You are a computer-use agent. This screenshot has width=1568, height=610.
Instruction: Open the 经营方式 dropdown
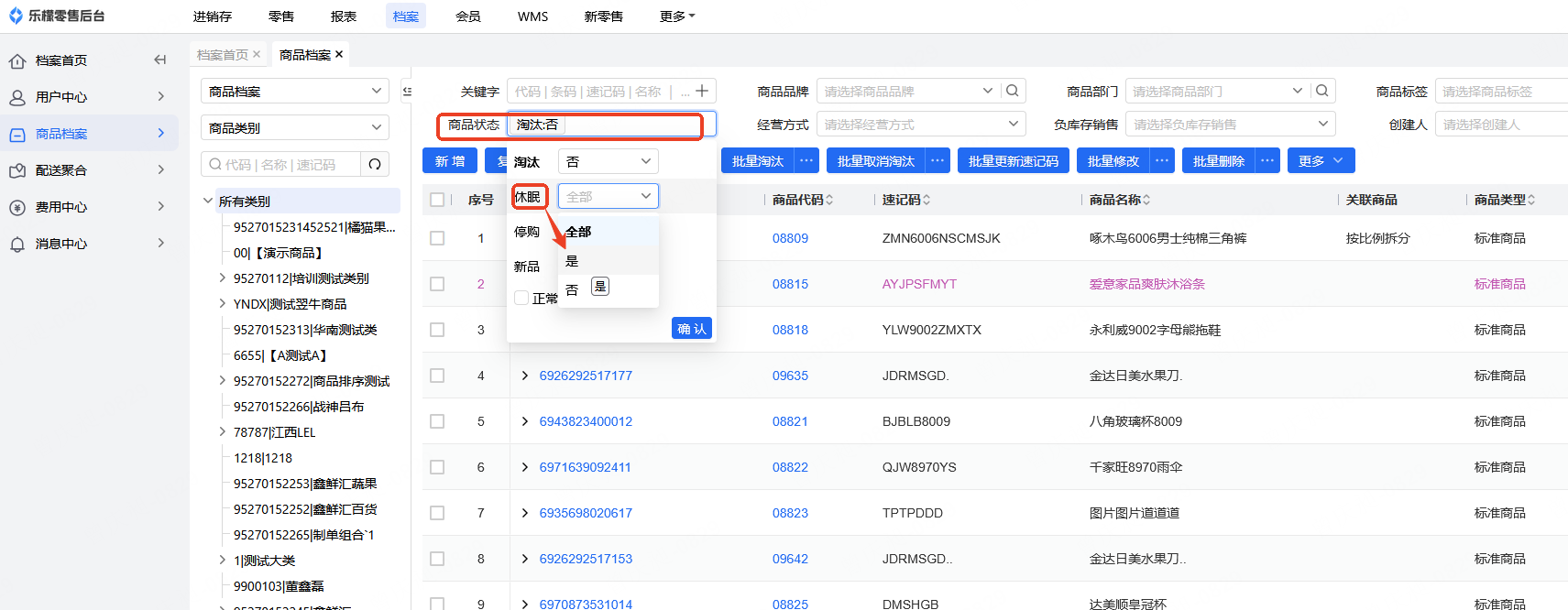[921, 124]
